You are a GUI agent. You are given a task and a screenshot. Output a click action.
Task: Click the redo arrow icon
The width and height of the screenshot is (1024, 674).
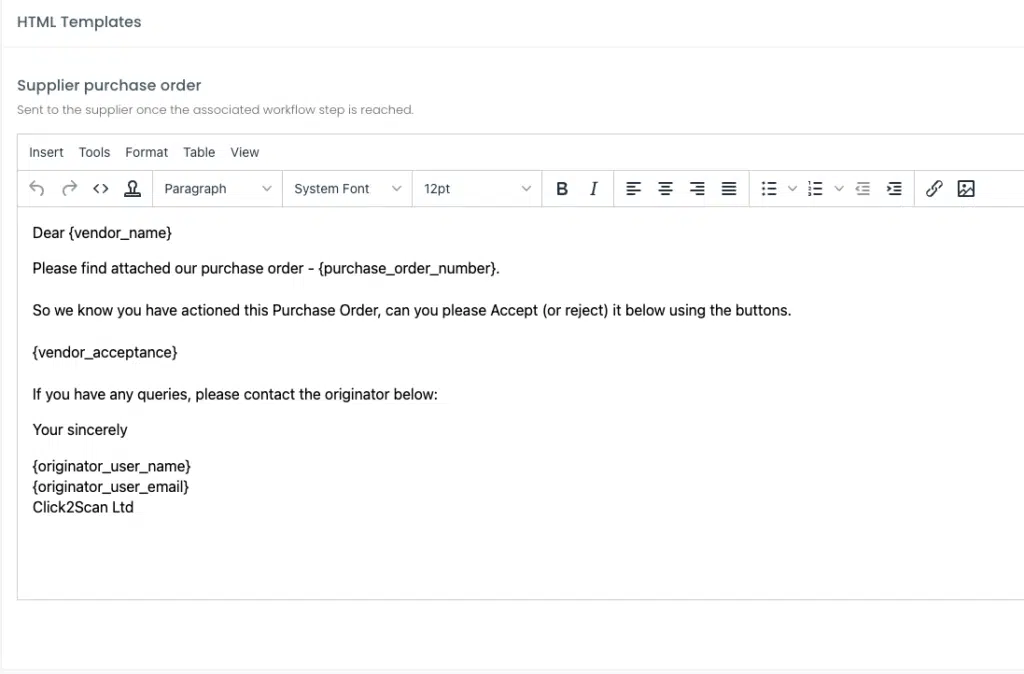69,189
